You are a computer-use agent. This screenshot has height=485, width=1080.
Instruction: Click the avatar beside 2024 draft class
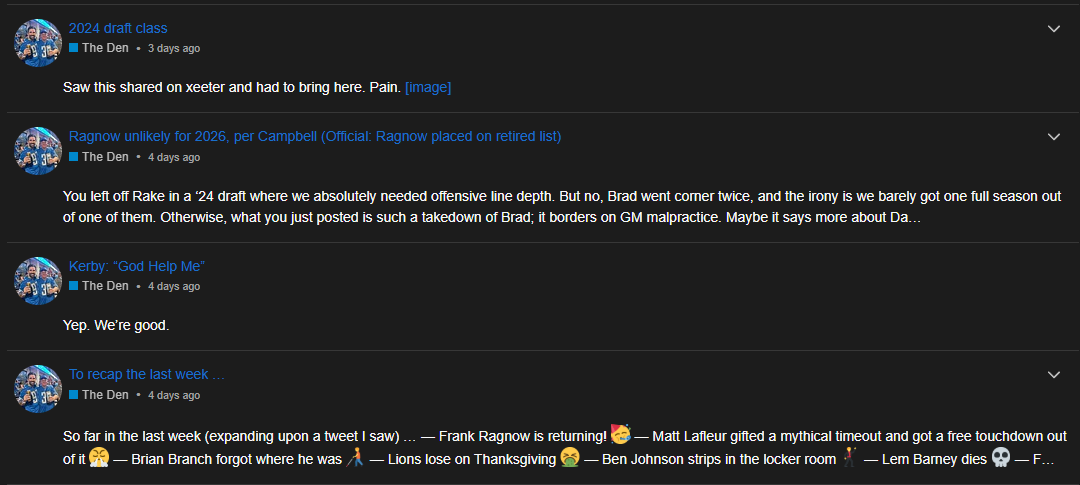38,43
